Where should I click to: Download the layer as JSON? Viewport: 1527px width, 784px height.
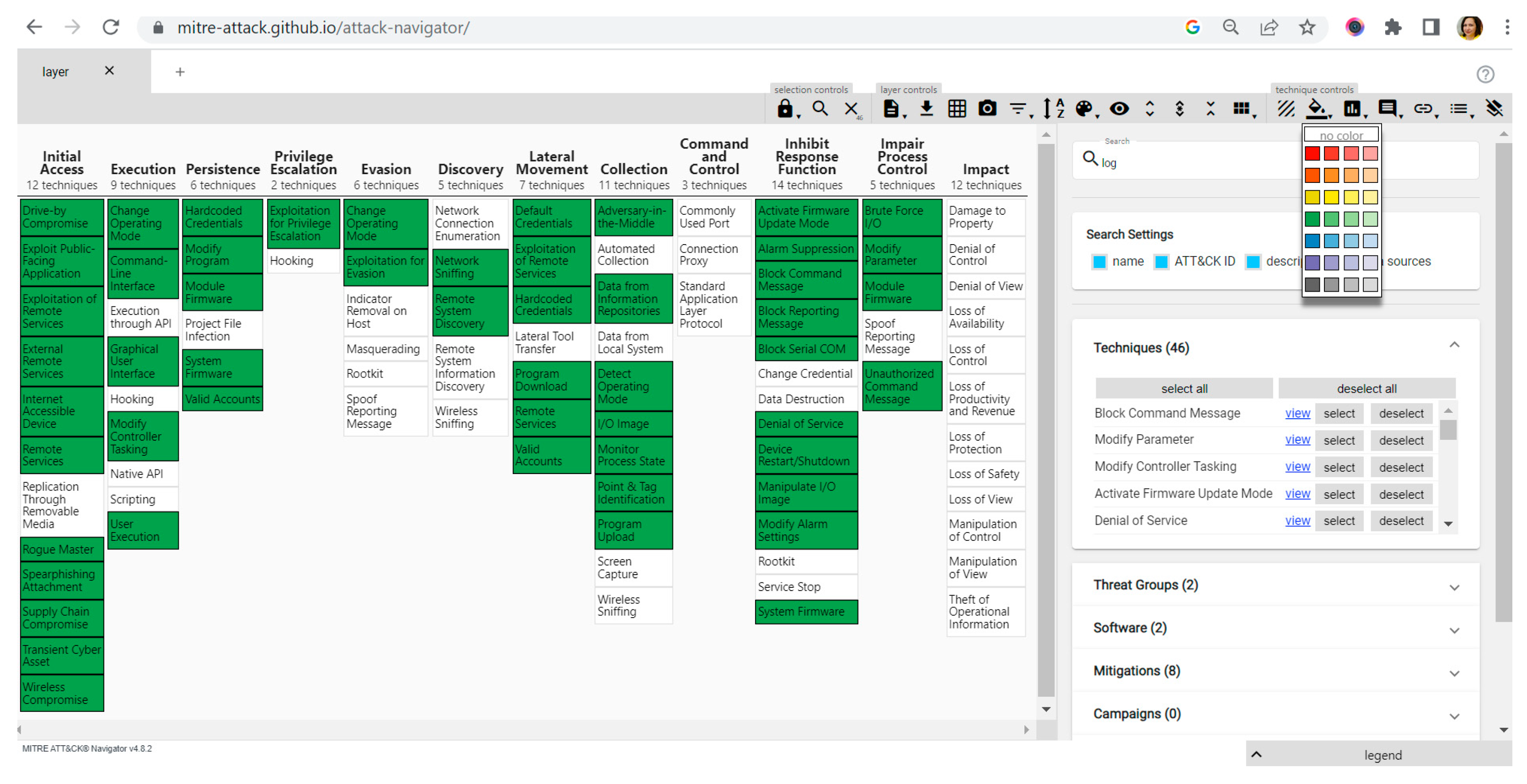(926, 109)
